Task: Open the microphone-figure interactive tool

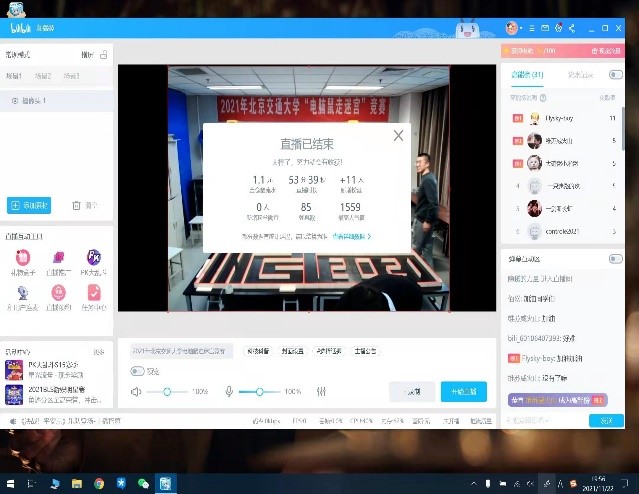Action: click(x=23, y=298)
